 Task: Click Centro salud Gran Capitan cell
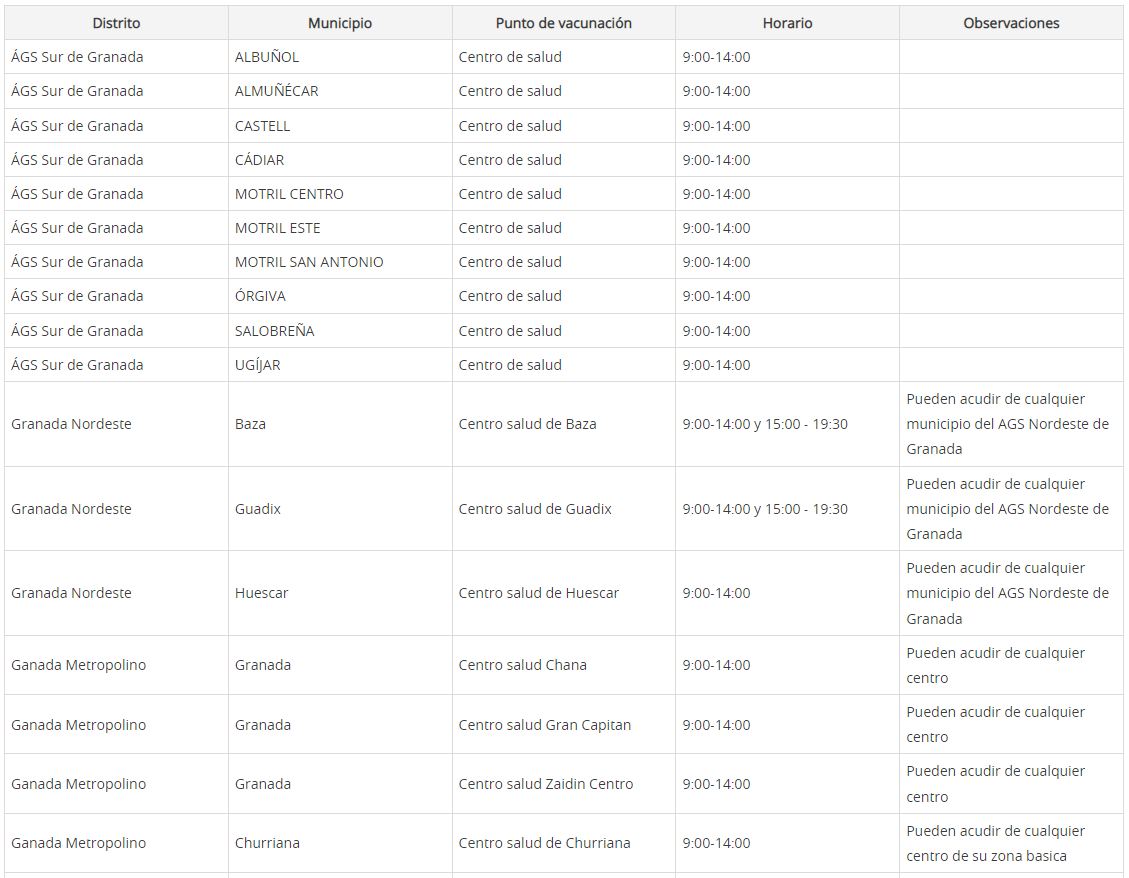[x=545, y=725]
